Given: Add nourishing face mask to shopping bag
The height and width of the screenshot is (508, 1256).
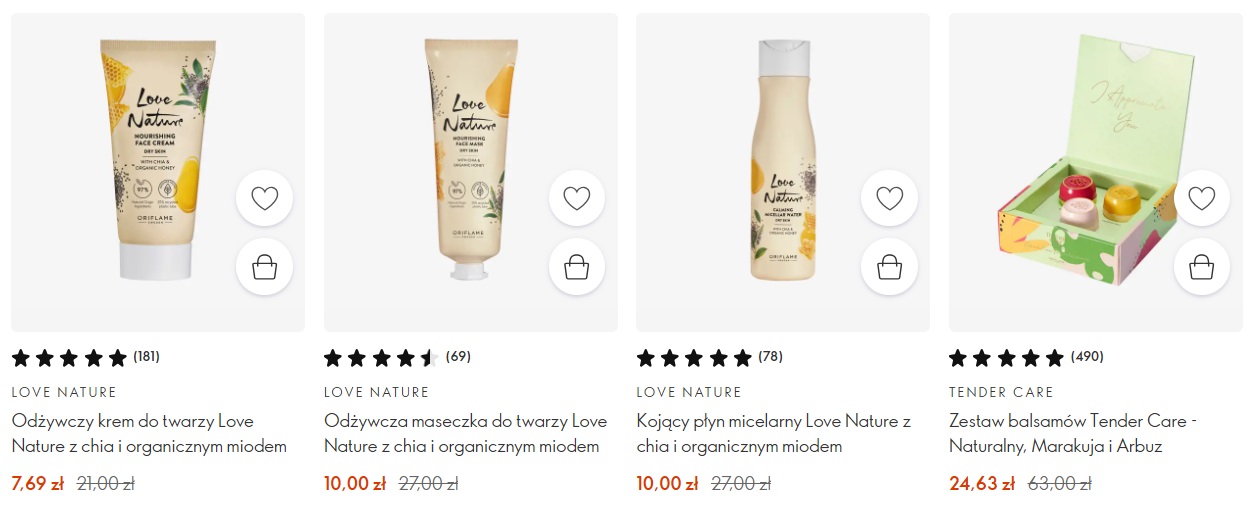Looking at the screenshot, I should [577, 267].
